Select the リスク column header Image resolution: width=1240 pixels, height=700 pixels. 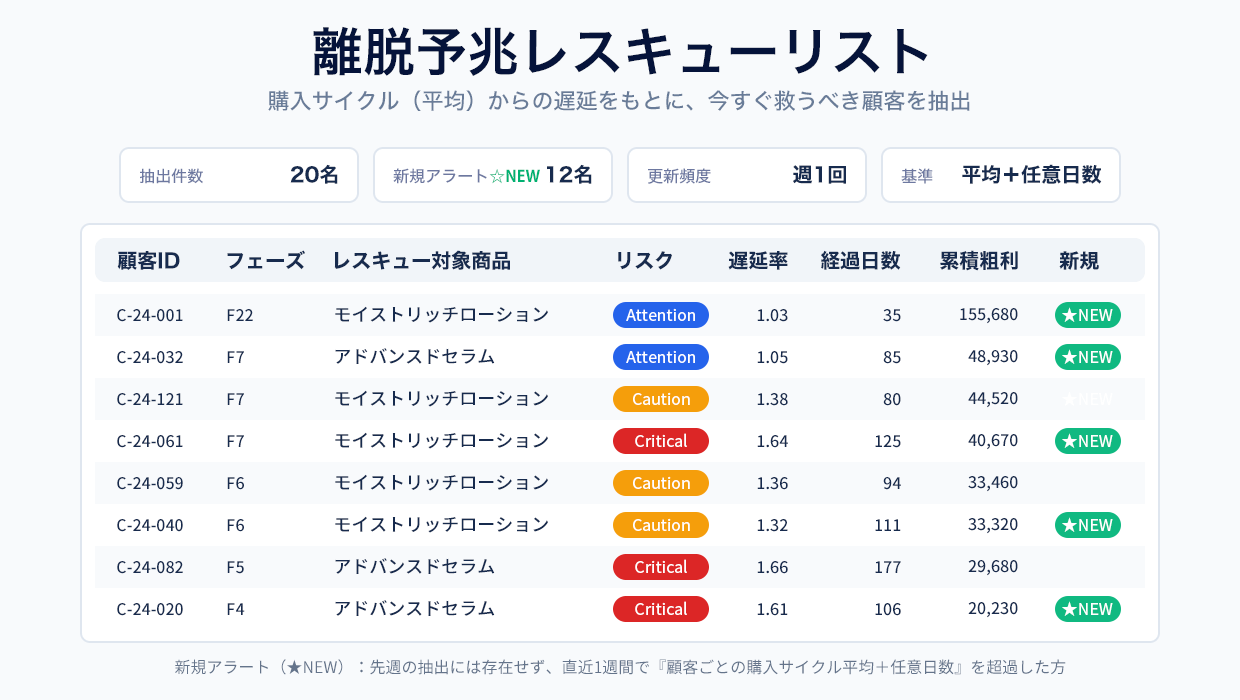pyautogui.click(x=644, y=261)
